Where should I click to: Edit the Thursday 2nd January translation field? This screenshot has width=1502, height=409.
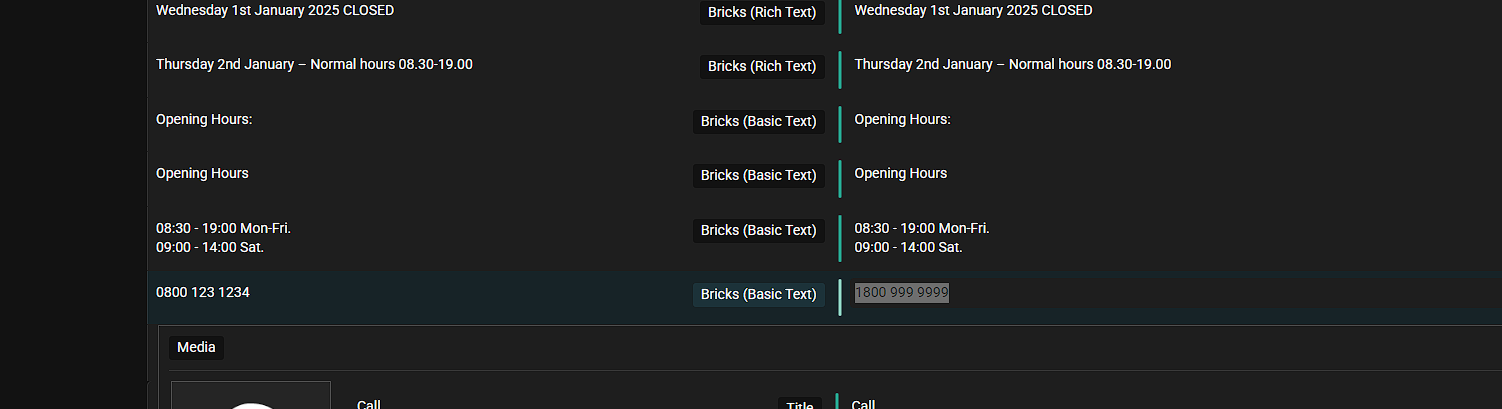tap(1012, 64)
